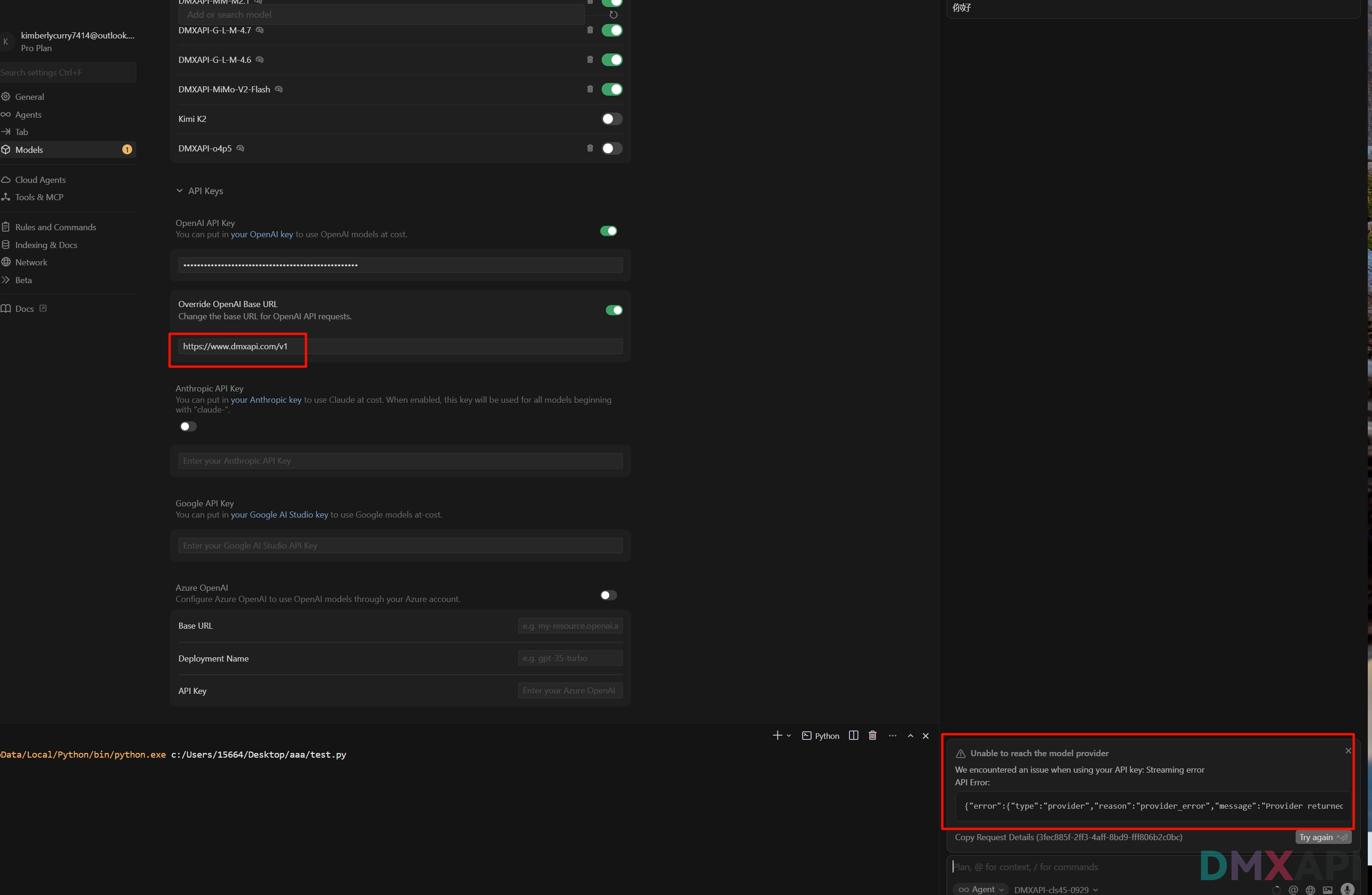This screenshot has height=895, width=1372.
Task: Open the Tools & MCP settings page
Action: [38, 197]
